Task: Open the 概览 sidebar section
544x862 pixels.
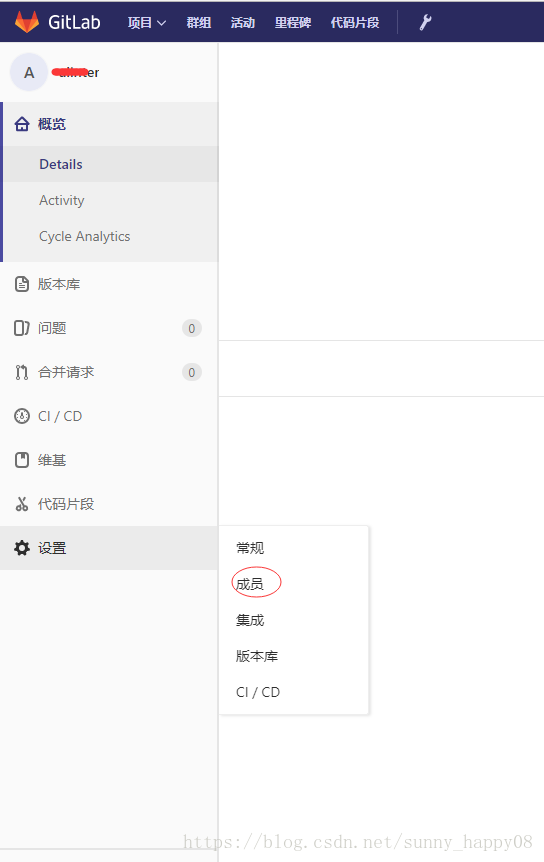Action: point(110,124)
